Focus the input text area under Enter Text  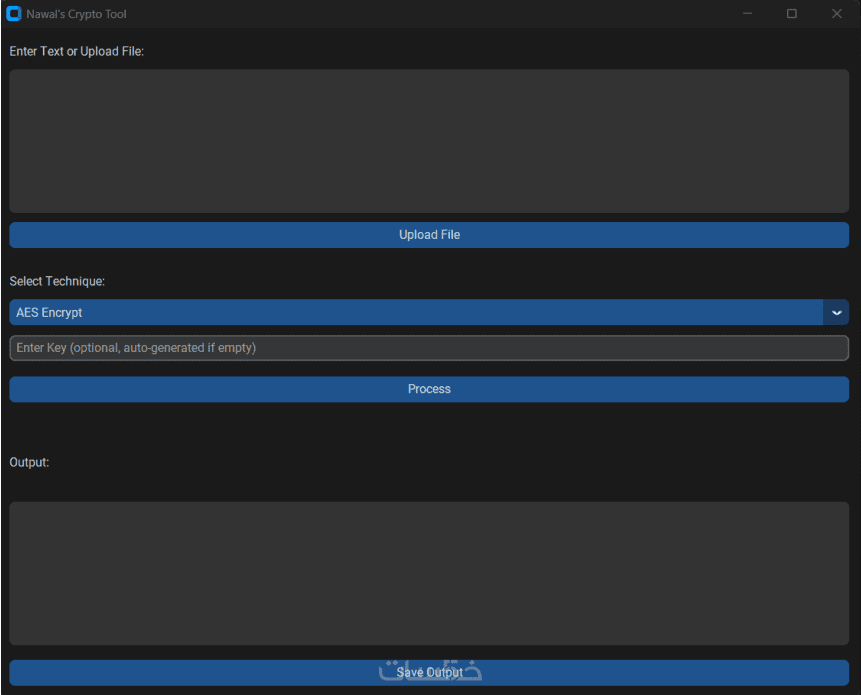point(429,141)
